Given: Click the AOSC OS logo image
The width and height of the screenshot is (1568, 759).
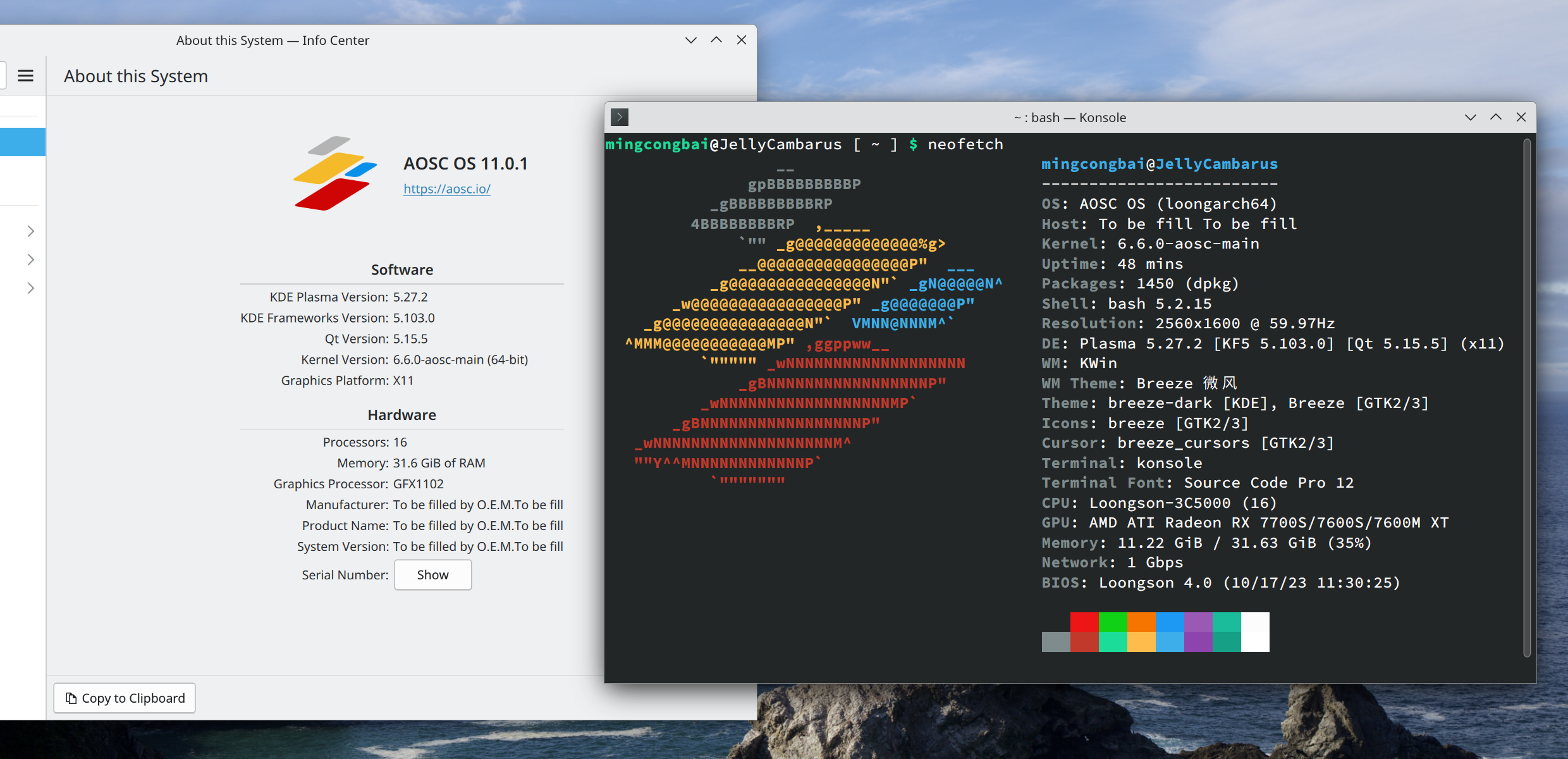Looking at the screenshot, I should pos(334,173).
